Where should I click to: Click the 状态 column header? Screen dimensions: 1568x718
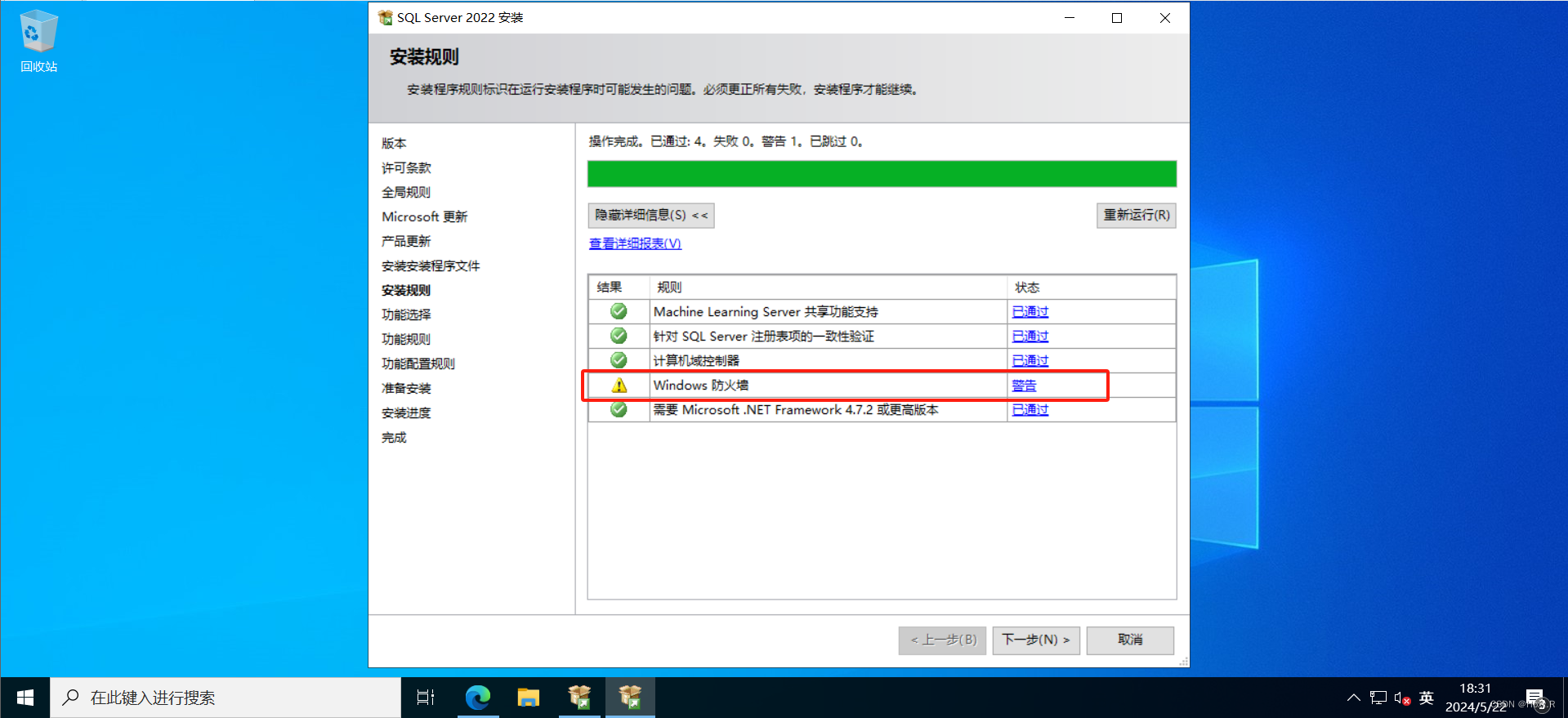point(1091,288)
